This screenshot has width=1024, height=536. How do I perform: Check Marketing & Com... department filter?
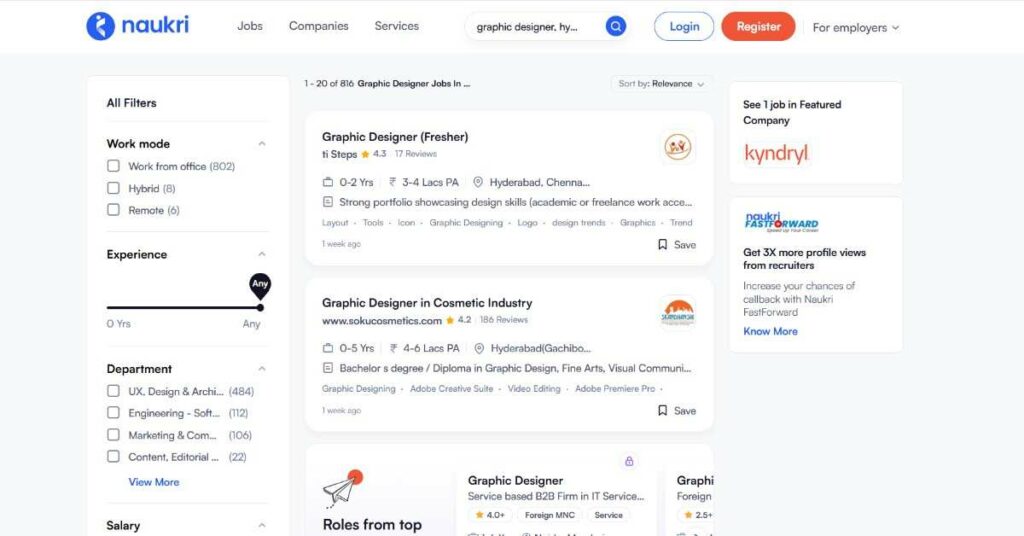pyautogui.click(x=114, y=435)
